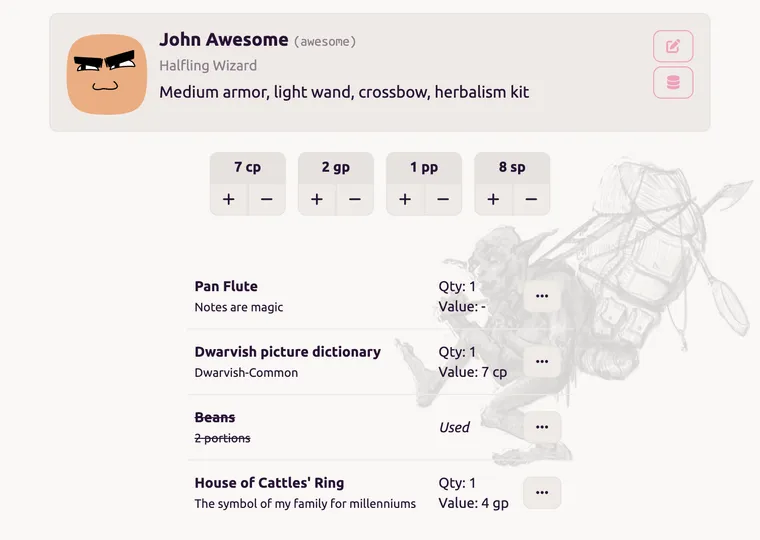Select the Dwarvish picture dictionary entry
The image size is (760, 540).
coord(288,352)
